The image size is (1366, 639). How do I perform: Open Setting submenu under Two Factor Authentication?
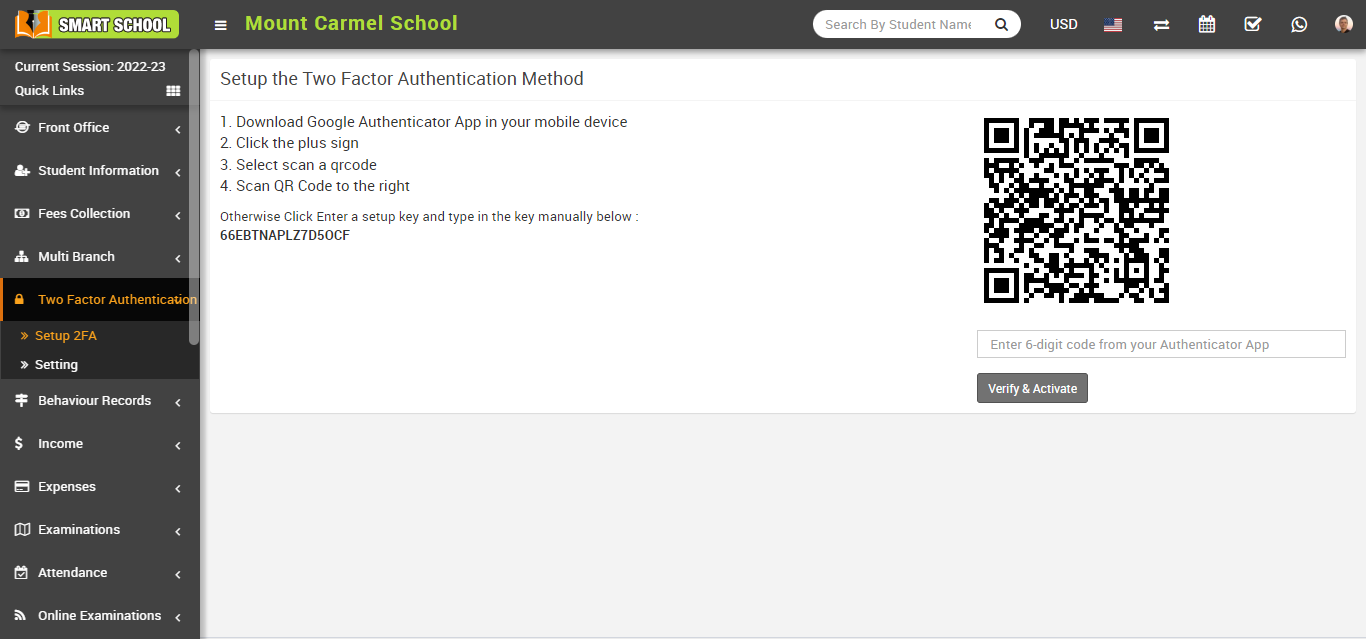[56, 365]
